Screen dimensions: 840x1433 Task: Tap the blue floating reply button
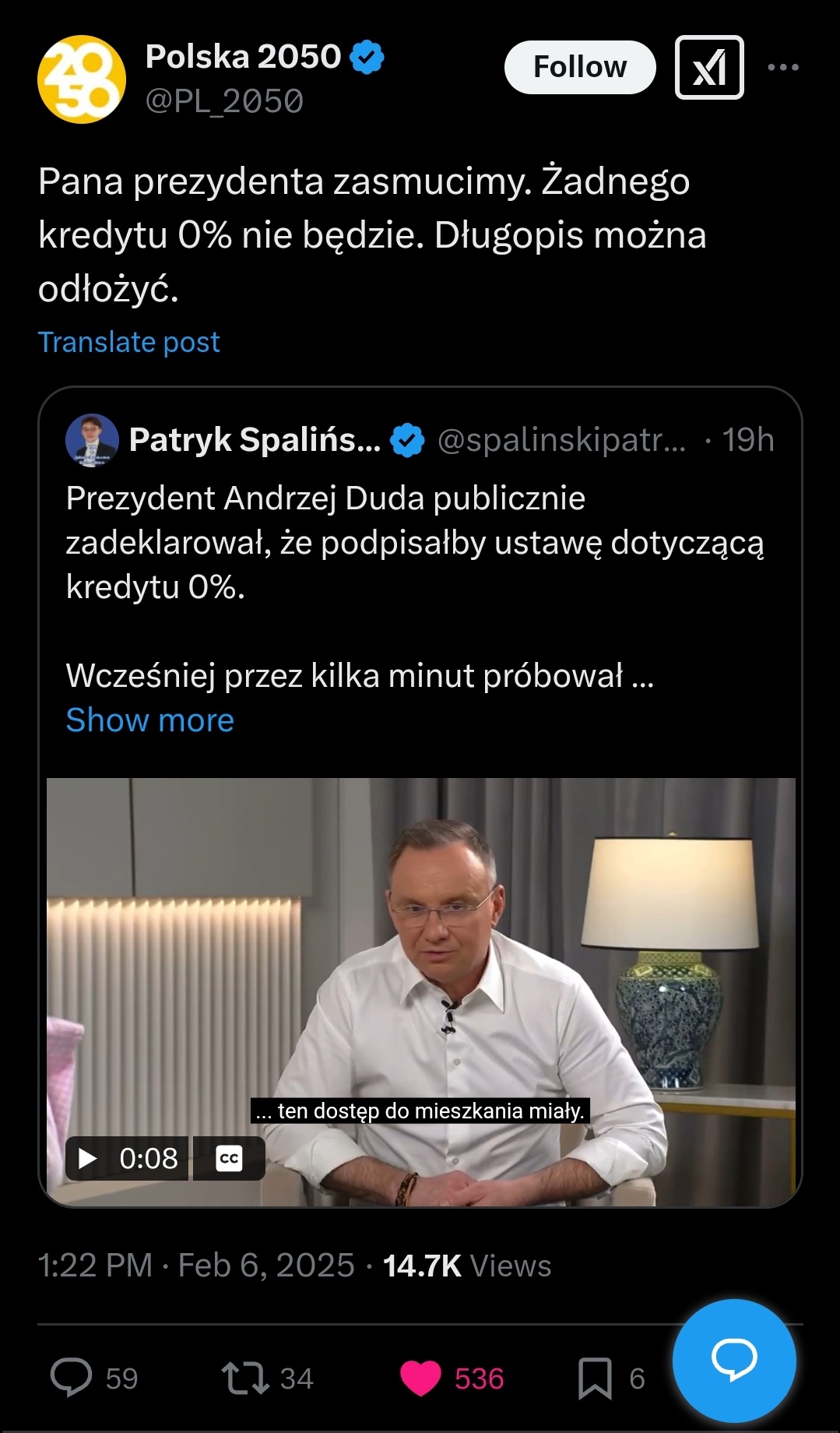click(x=733, y=1360)
